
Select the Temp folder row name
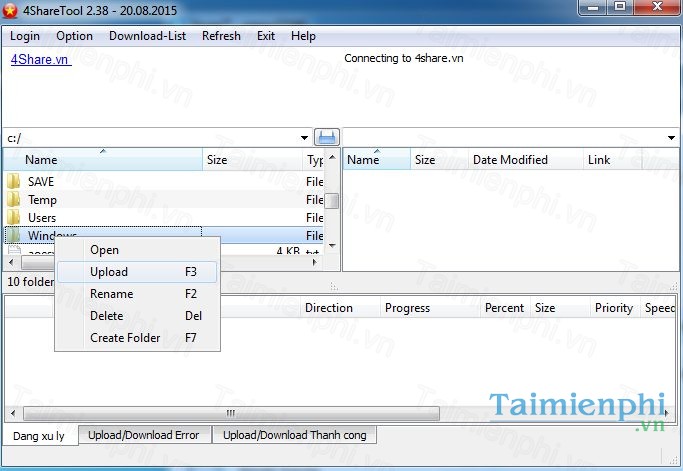(42, 200)
